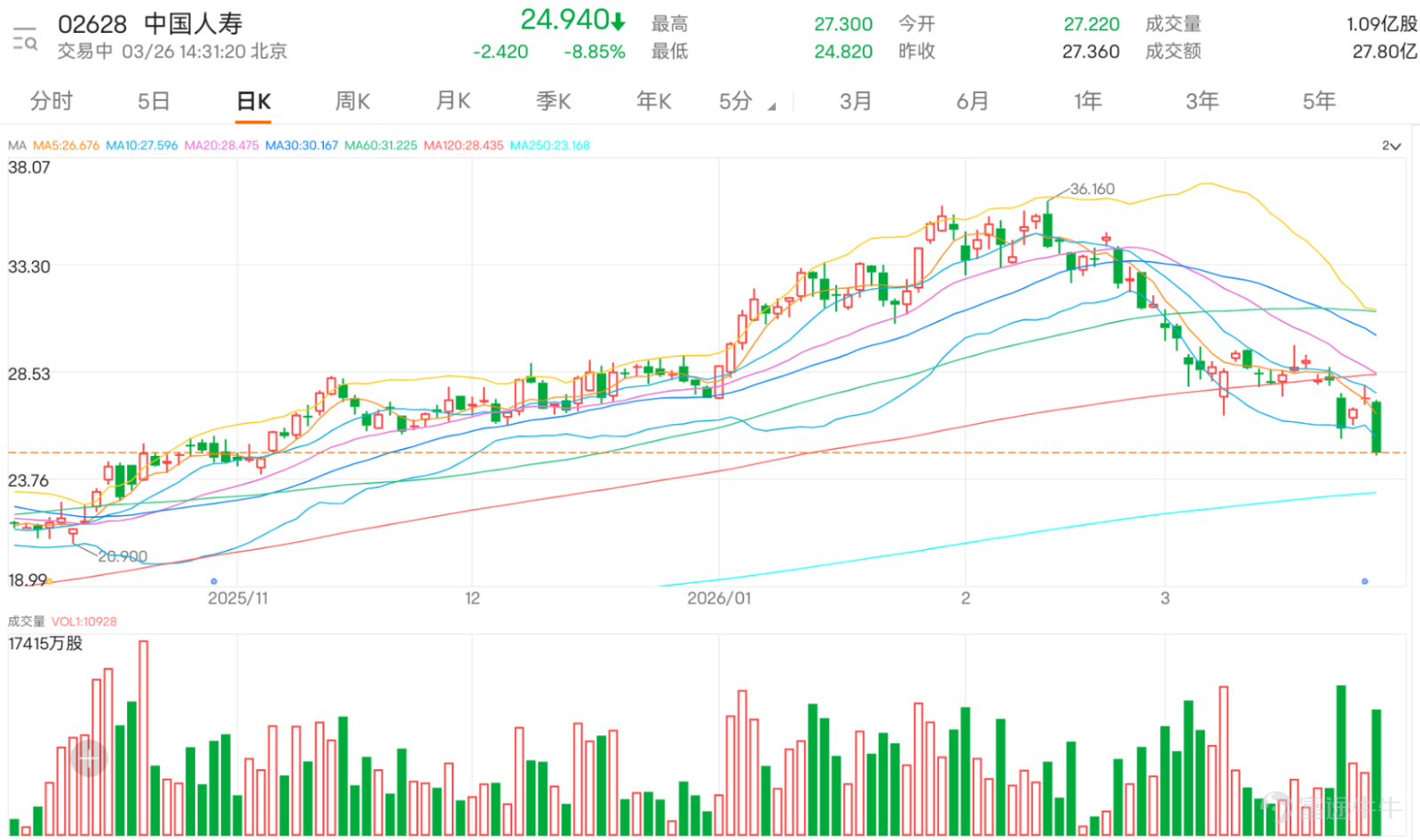The height and width of the screenshot is (840, 1420).
Task: Click the 今开 value 27.220
Action: point(1092,24)
